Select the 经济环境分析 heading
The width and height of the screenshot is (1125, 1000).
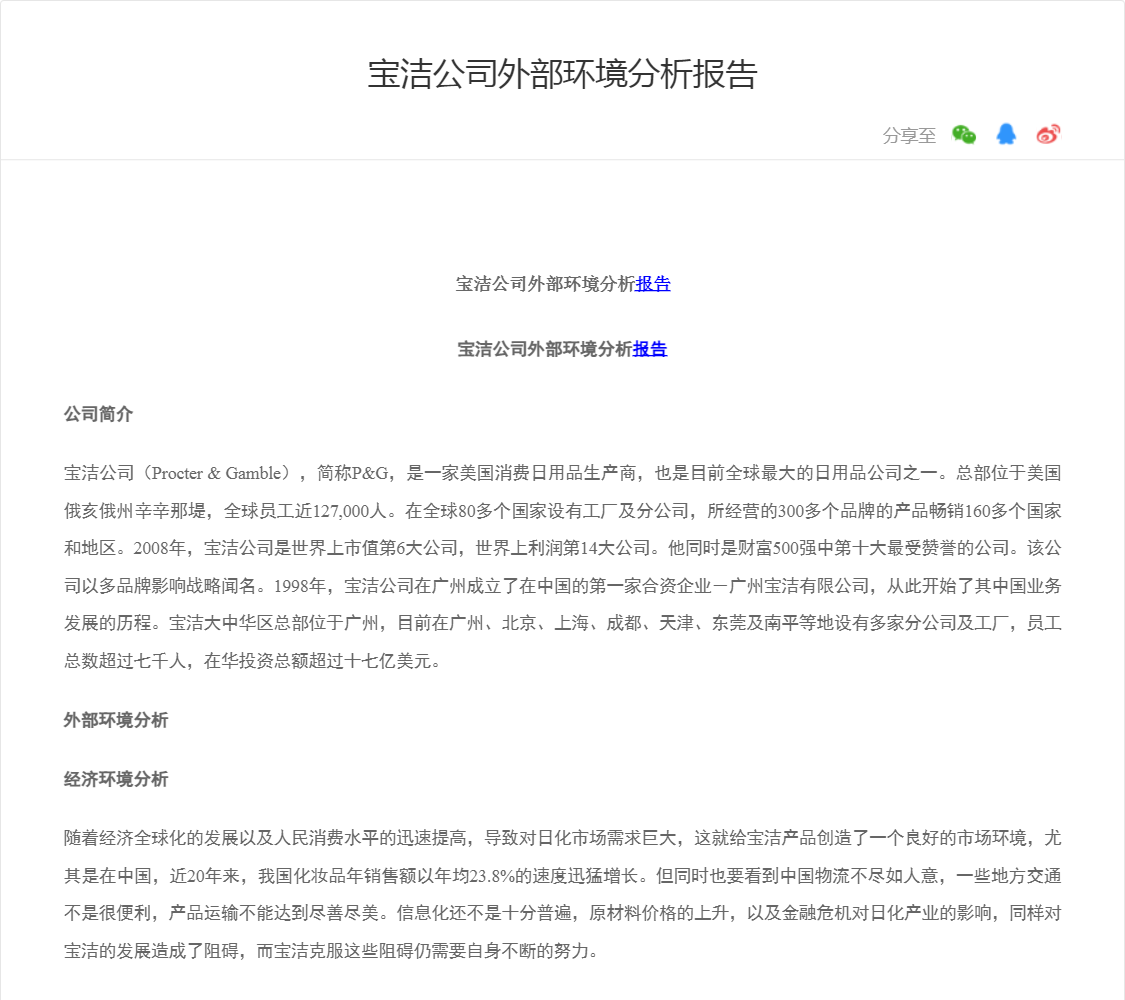pos(116,779)
